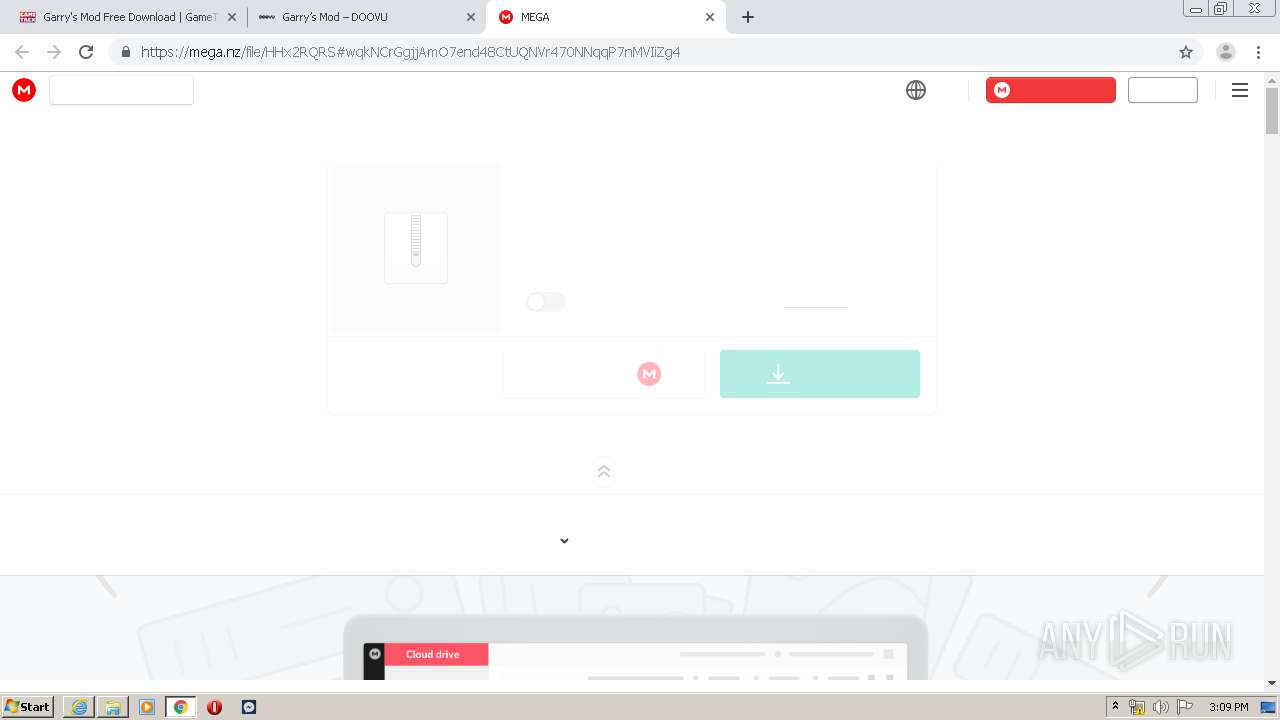Toggle the switch in file panel

(x=546, y=302)
